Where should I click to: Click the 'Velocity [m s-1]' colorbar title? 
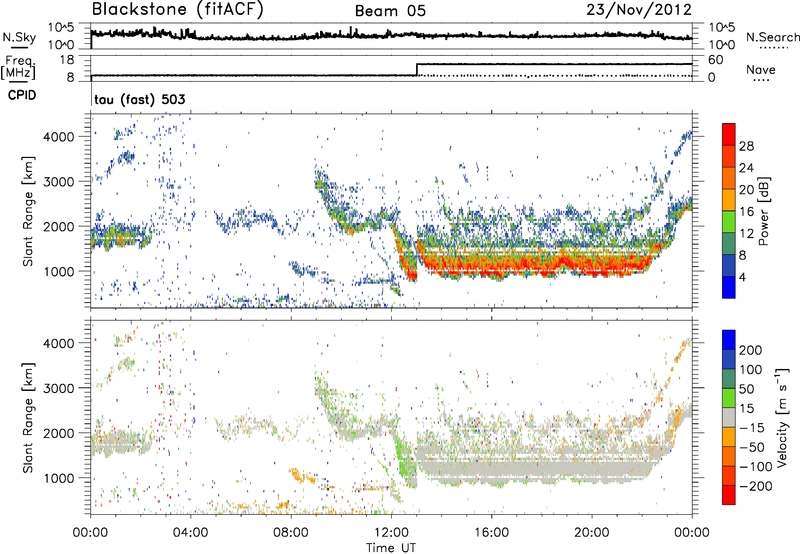pos(782,417)
